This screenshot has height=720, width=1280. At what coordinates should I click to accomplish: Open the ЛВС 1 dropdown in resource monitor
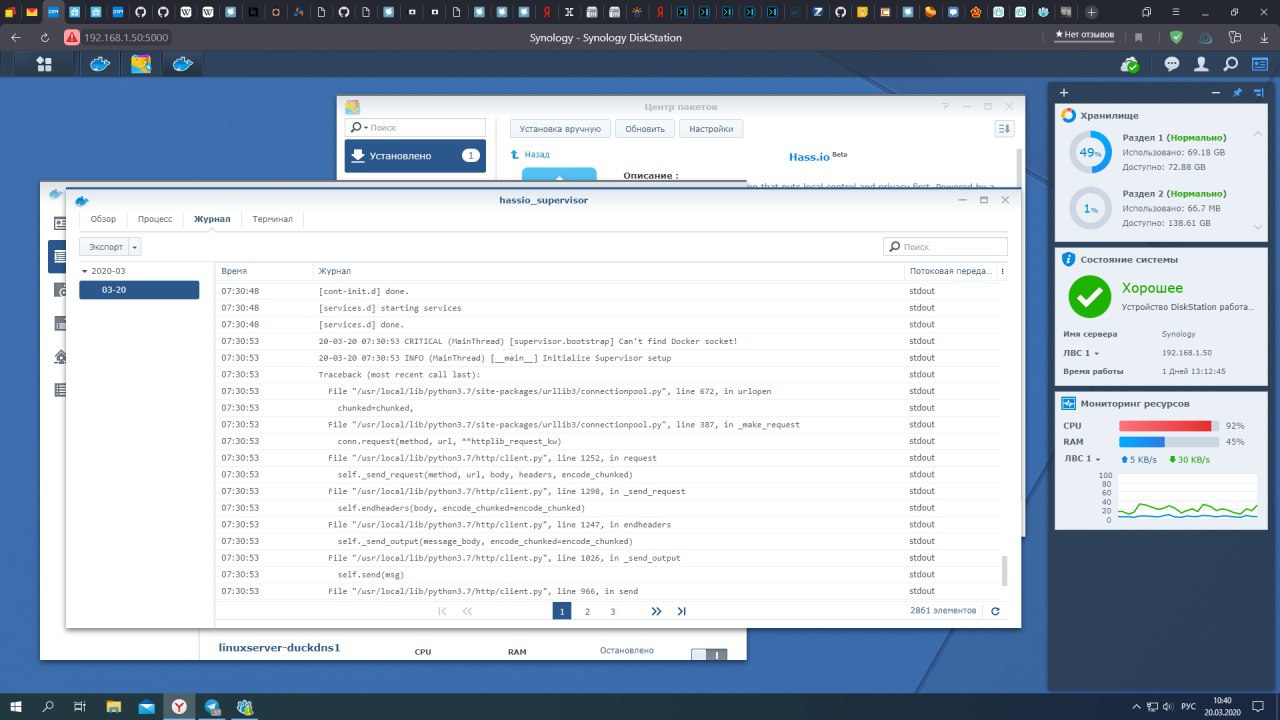(x=1081, y=459)
